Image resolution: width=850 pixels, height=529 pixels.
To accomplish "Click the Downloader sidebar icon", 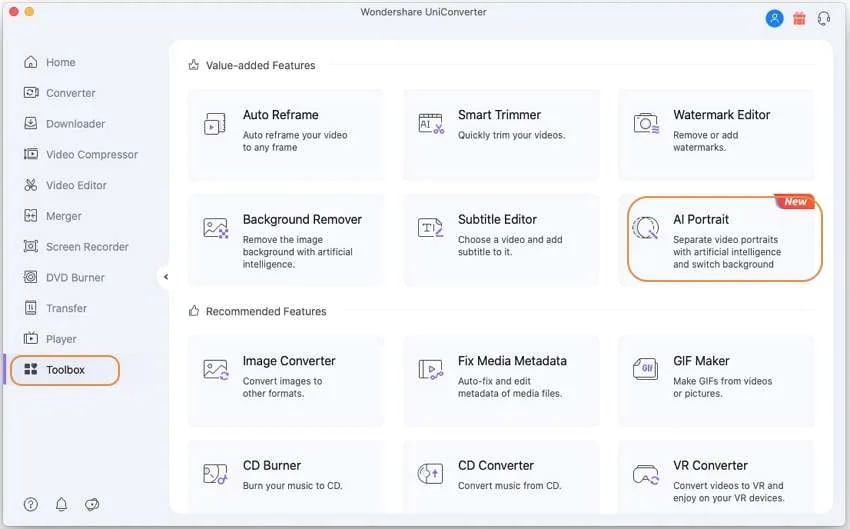I will pos(31,124).
